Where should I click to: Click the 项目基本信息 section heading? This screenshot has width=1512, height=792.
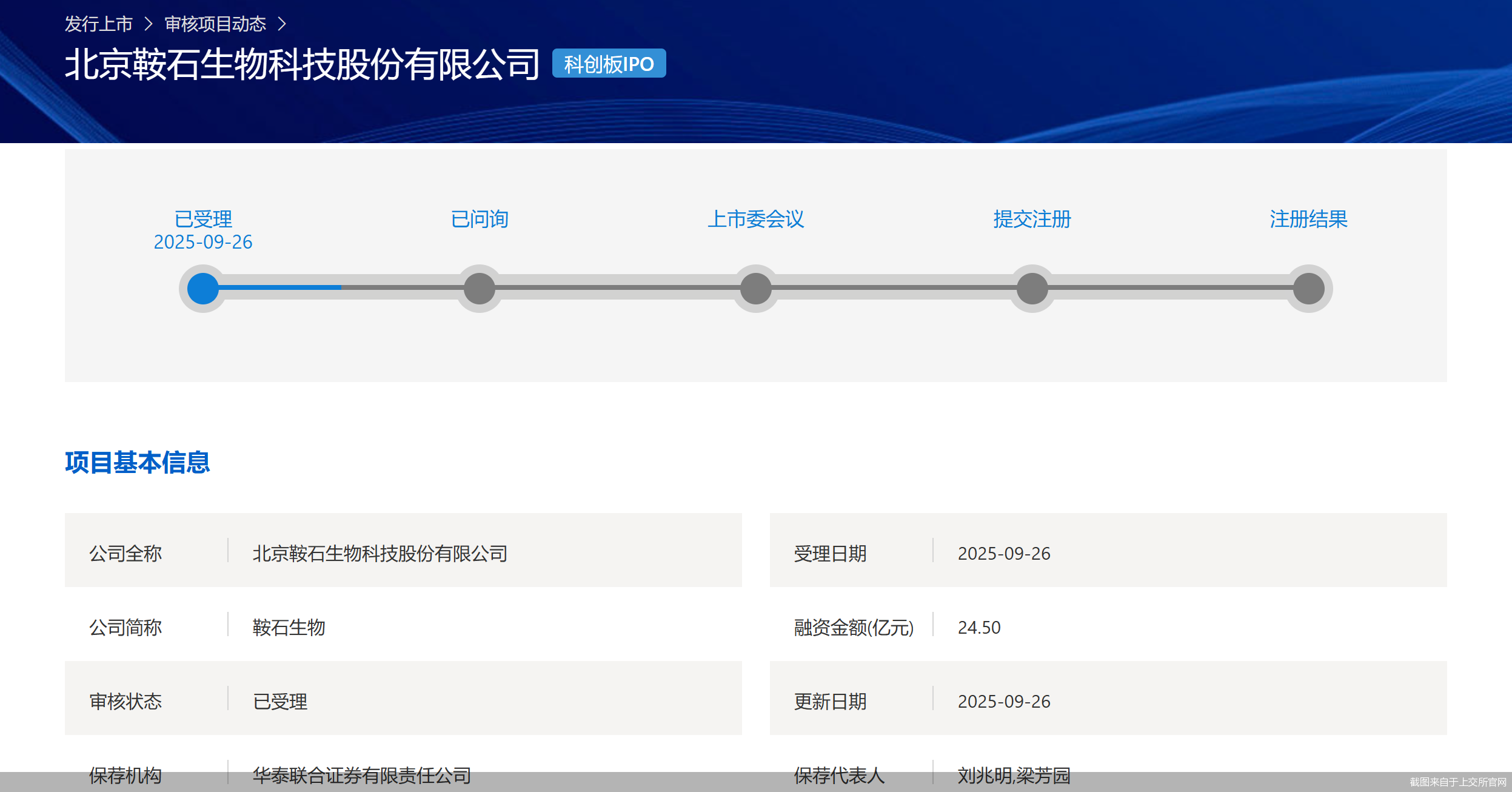point(138,463)
